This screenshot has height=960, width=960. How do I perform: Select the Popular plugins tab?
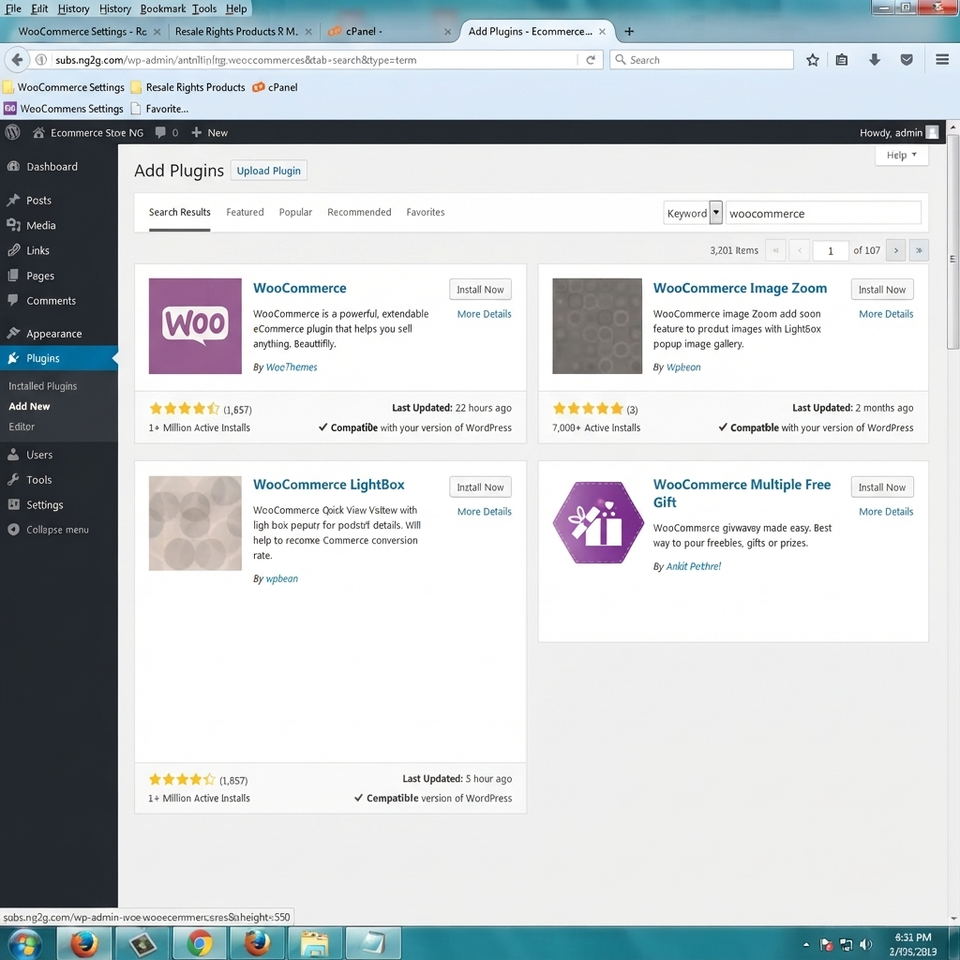pos(295,212)
